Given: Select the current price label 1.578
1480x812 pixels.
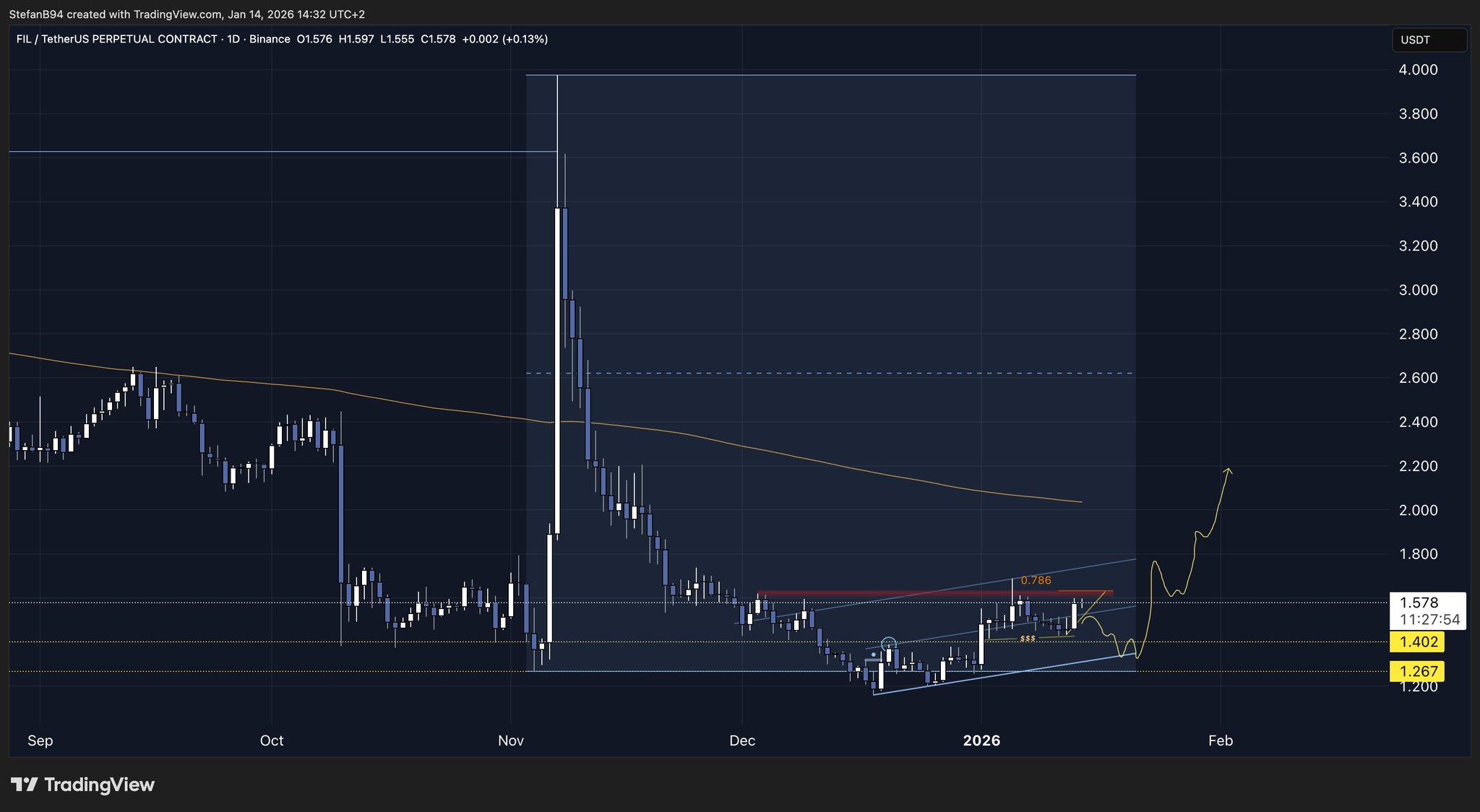Looking at the screenshot, I should (1419, 602).
